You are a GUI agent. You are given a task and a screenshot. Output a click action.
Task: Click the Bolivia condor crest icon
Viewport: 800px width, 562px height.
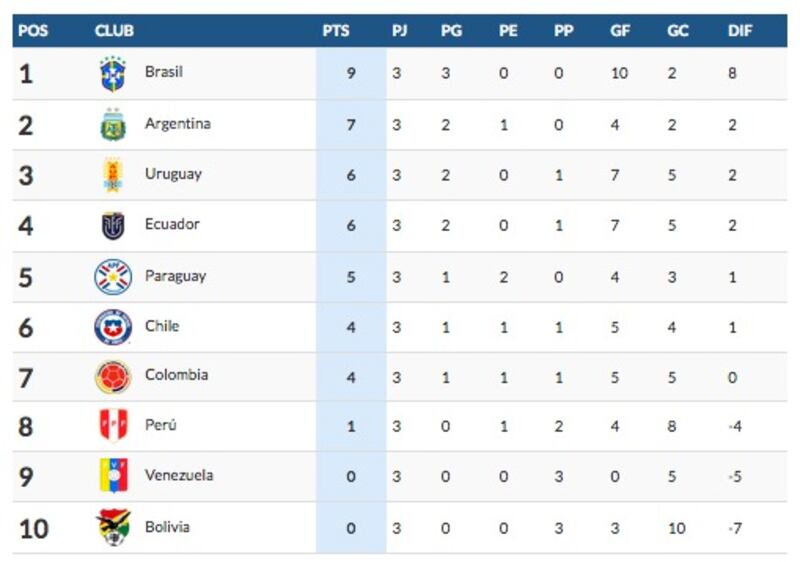click(113, 527)
